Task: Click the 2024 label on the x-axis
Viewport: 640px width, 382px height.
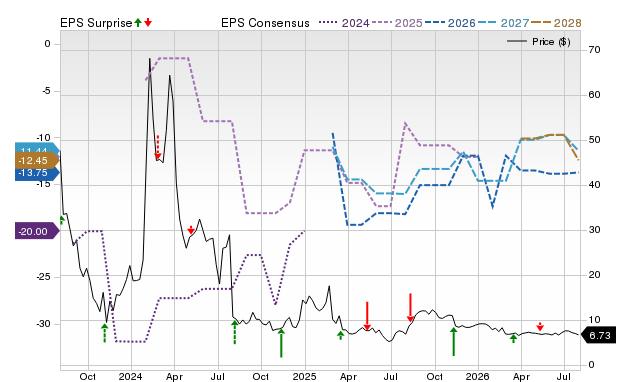Action: click(130, 376)
